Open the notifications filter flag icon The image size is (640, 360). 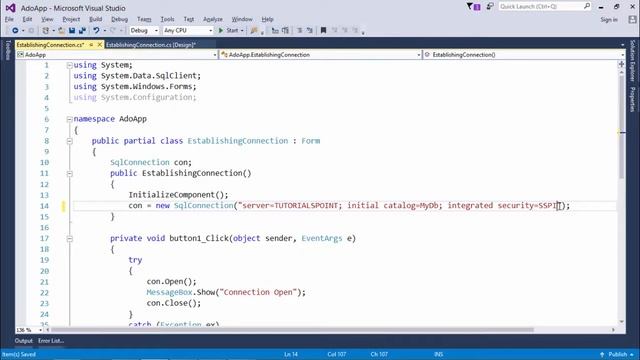[473, 7]
